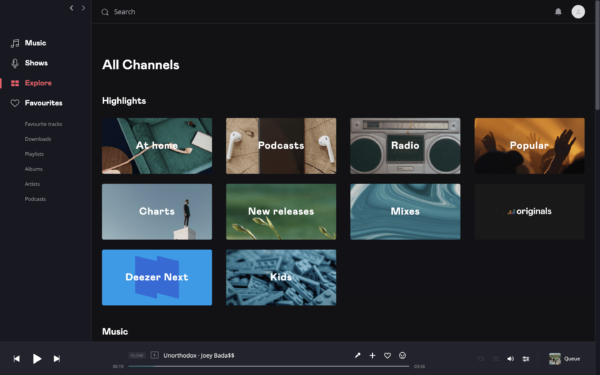Click the don't recommend sad-face icon
Image resolution: width=600 pixels, height=375 pixels.
(403, 355)
